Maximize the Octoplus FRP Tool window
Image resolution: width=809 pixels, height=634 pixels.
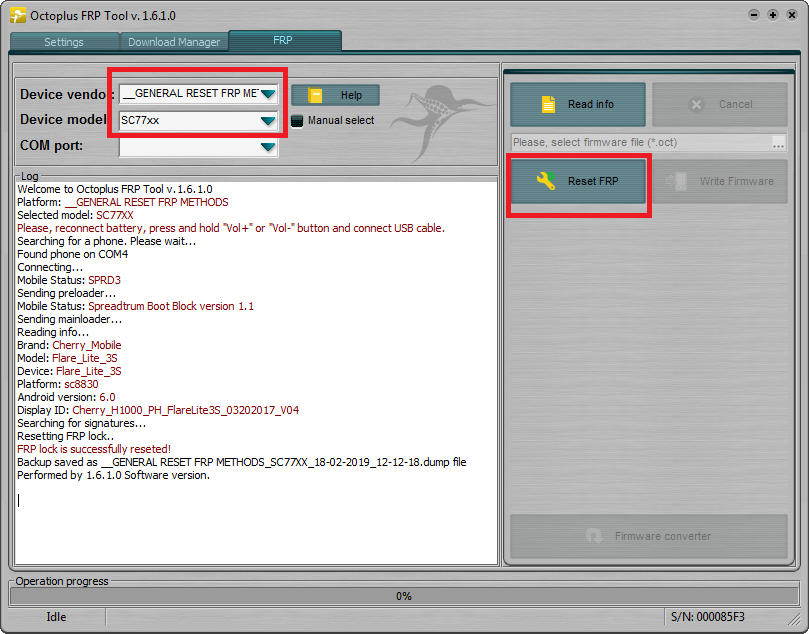772,15
